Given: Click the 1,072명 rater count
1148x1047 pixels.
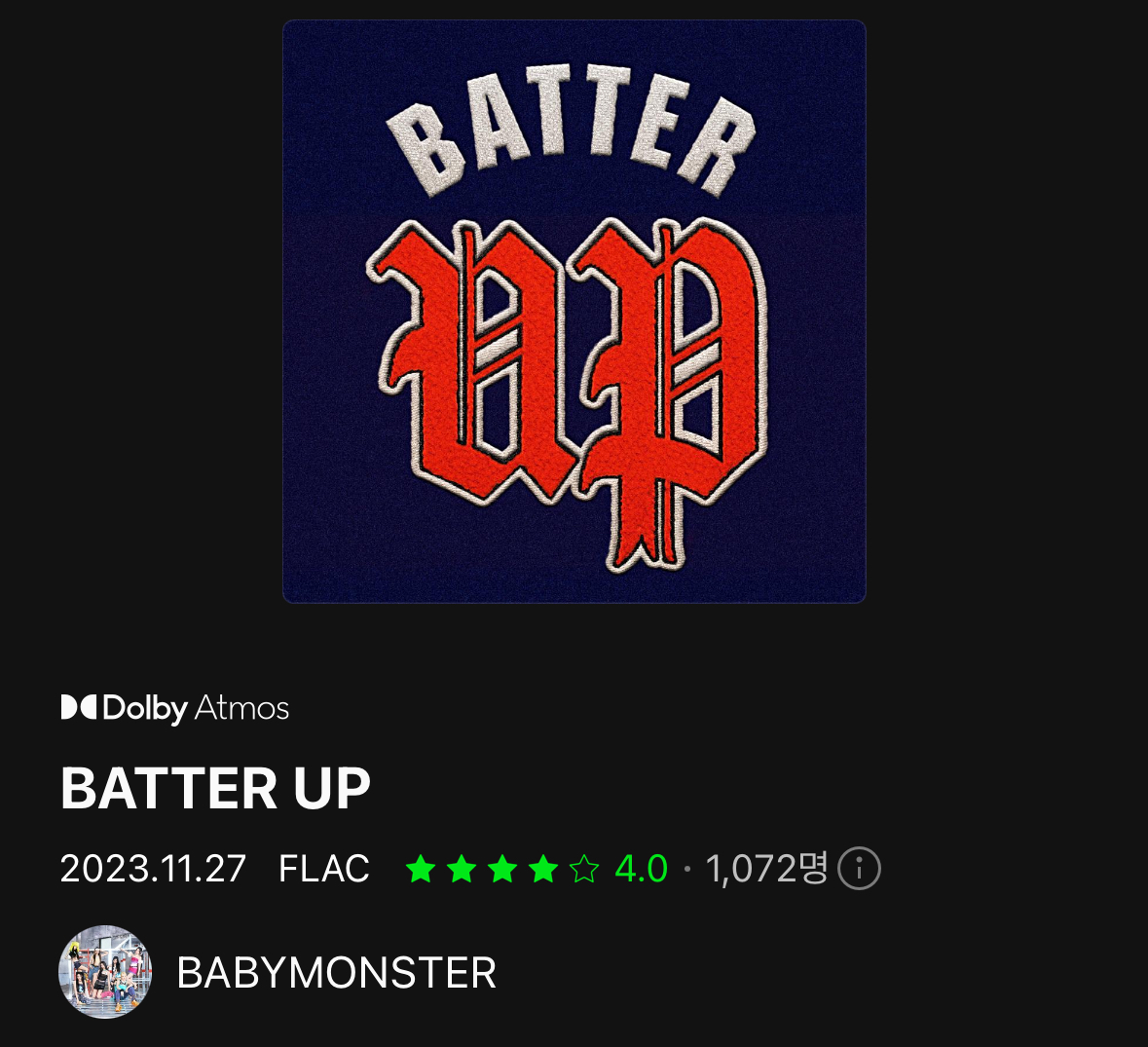Looking at the screenshot, I should point(766,869).
